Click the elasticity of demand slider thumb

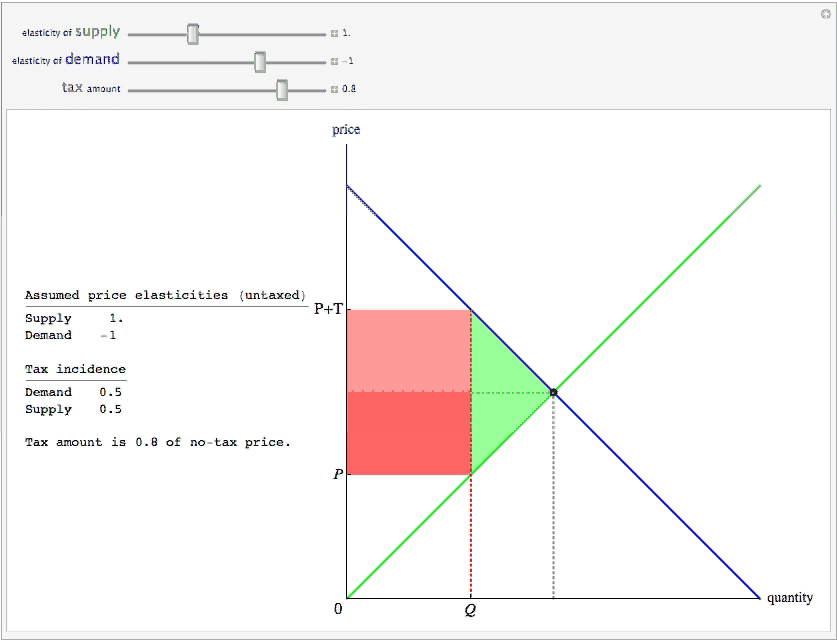(x=260, y=62)
